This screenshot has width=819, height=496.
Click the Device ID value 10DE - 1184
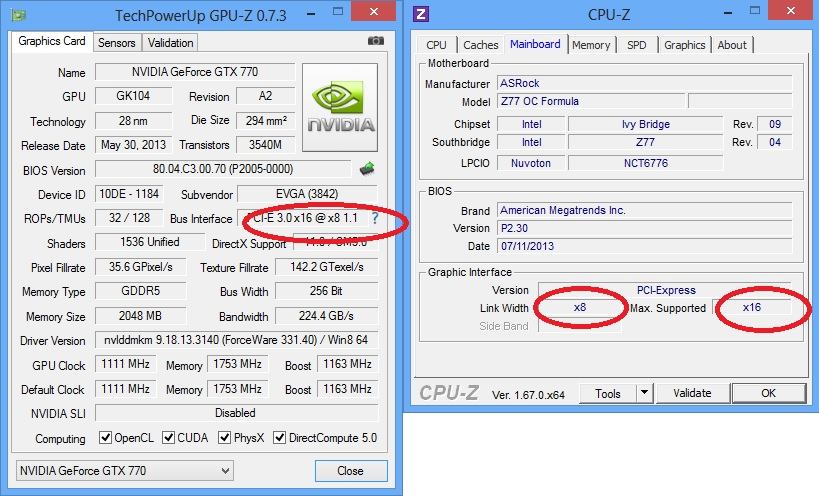click(129, 194)
